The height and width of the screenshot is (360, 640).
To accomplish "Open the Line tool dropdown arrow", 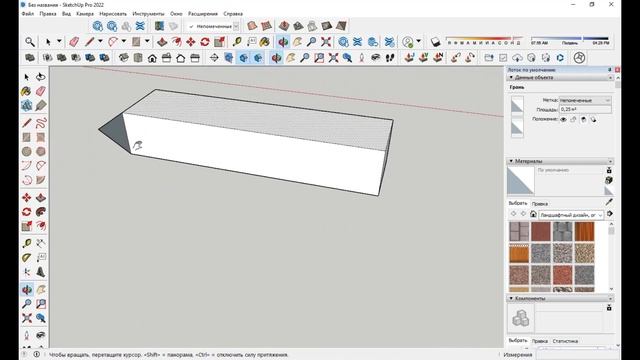I will [100, 42].
